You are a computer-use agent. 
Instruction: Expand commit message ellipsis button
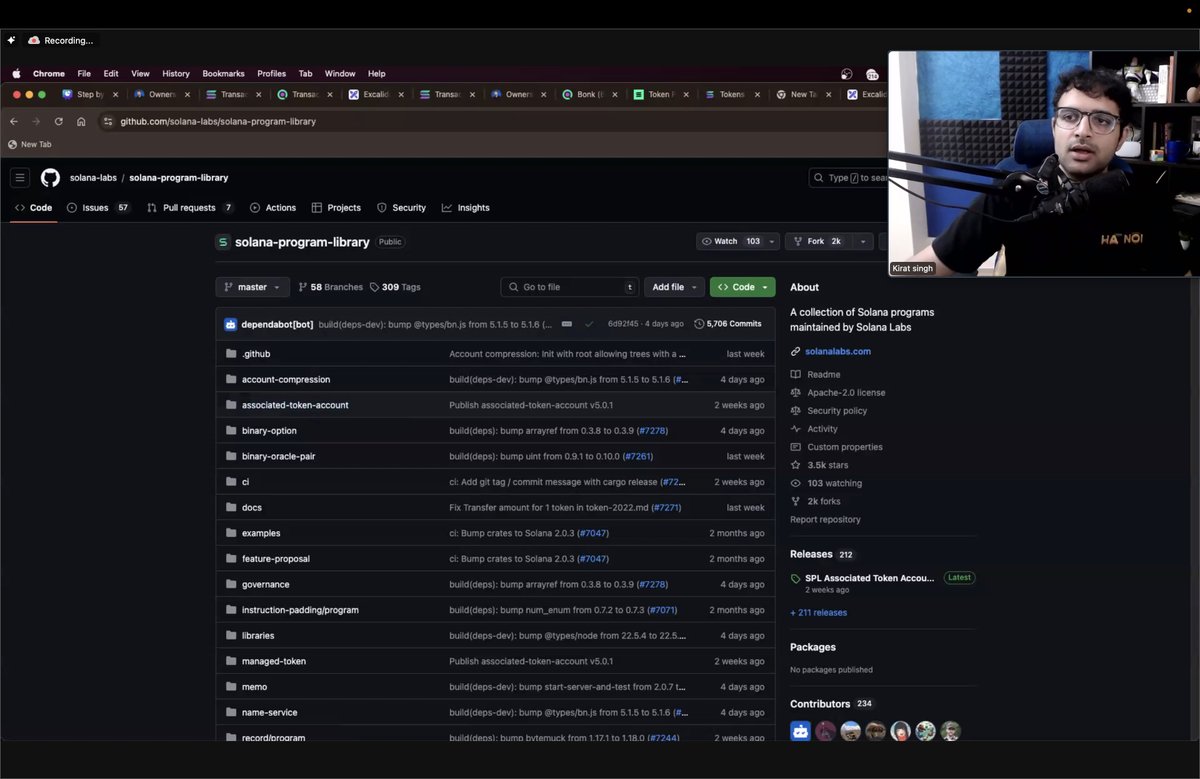click(x=567, y=324)
